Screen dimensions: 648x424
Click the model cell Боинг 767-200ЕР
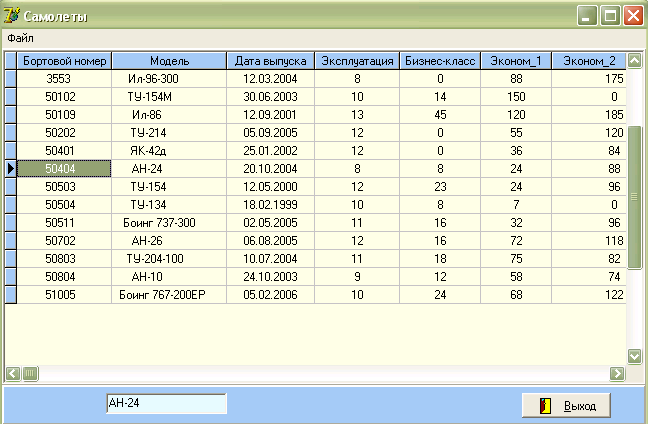coord(169,295)
